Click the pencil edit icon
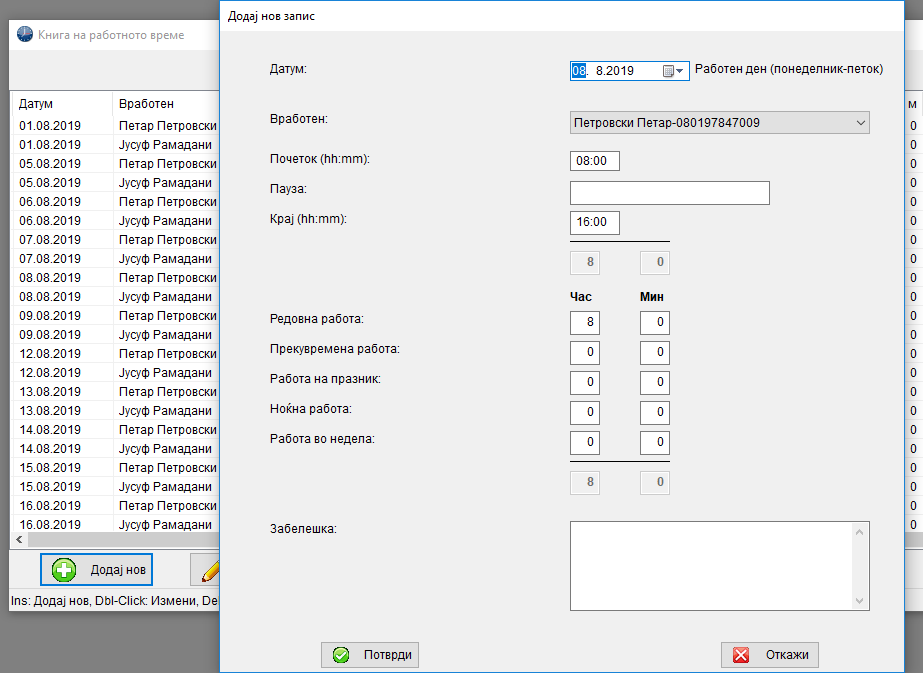 coord(210,571)
